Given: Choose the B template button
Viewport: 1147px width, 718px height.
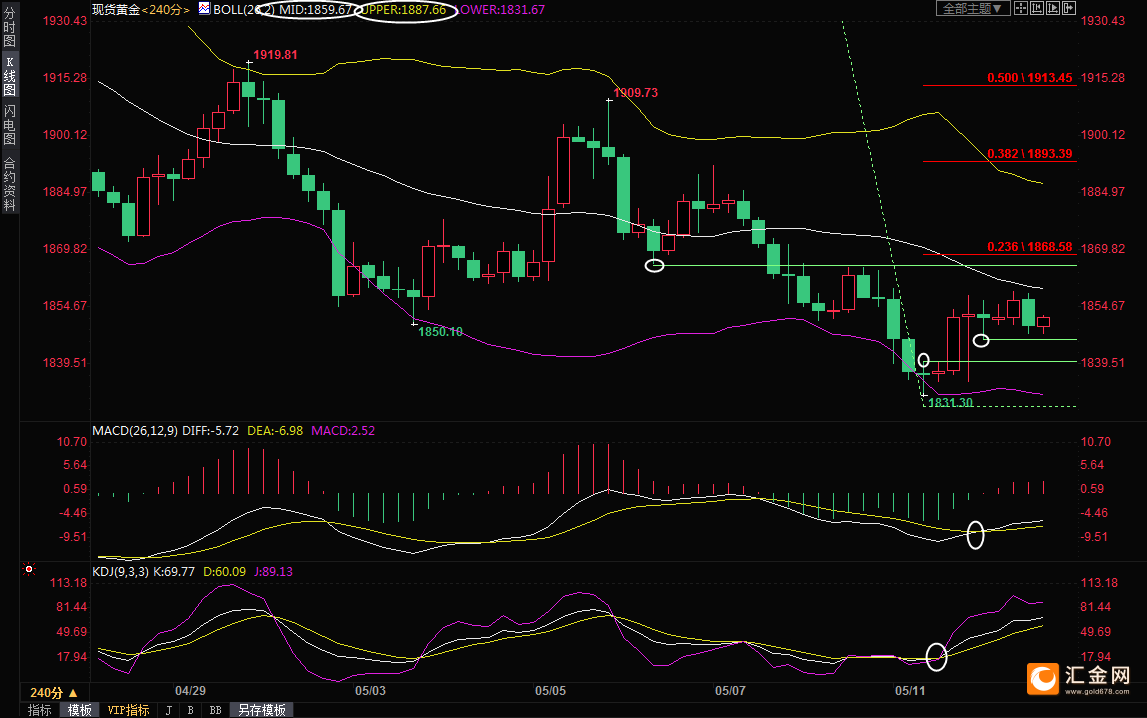Looking at the screenshot, I should 191,710.
